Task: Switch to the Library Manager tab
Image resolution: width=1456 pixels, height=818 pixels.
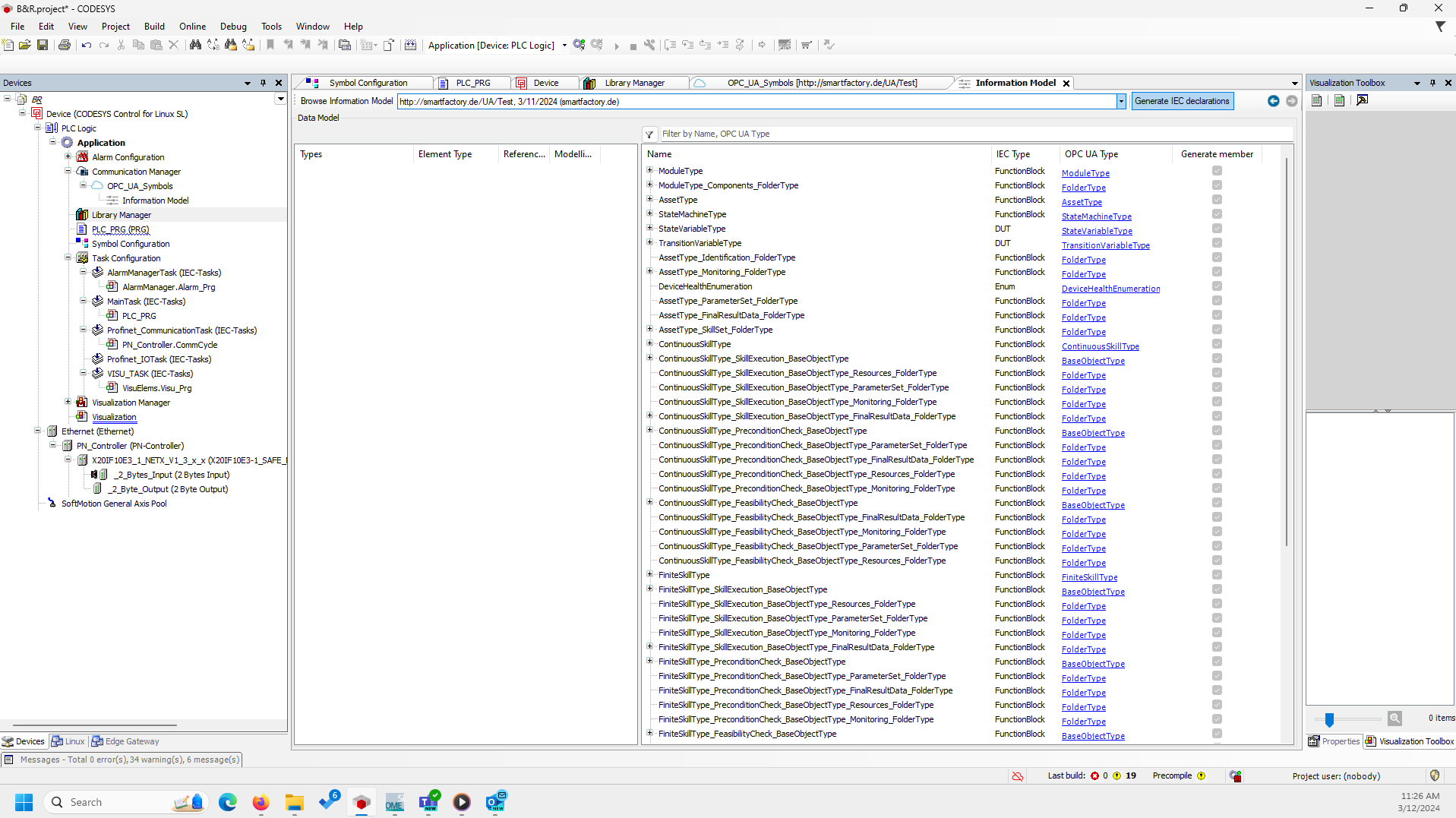Action: coord(633,83)
